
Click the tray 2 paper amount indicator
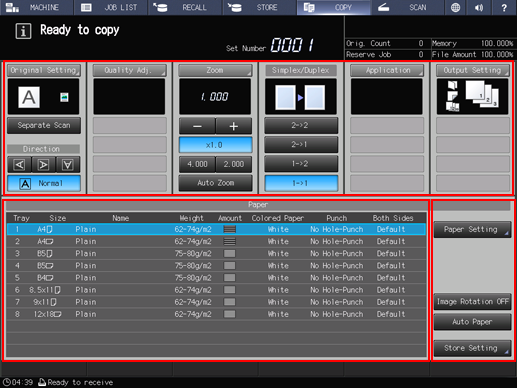[230, 241]
